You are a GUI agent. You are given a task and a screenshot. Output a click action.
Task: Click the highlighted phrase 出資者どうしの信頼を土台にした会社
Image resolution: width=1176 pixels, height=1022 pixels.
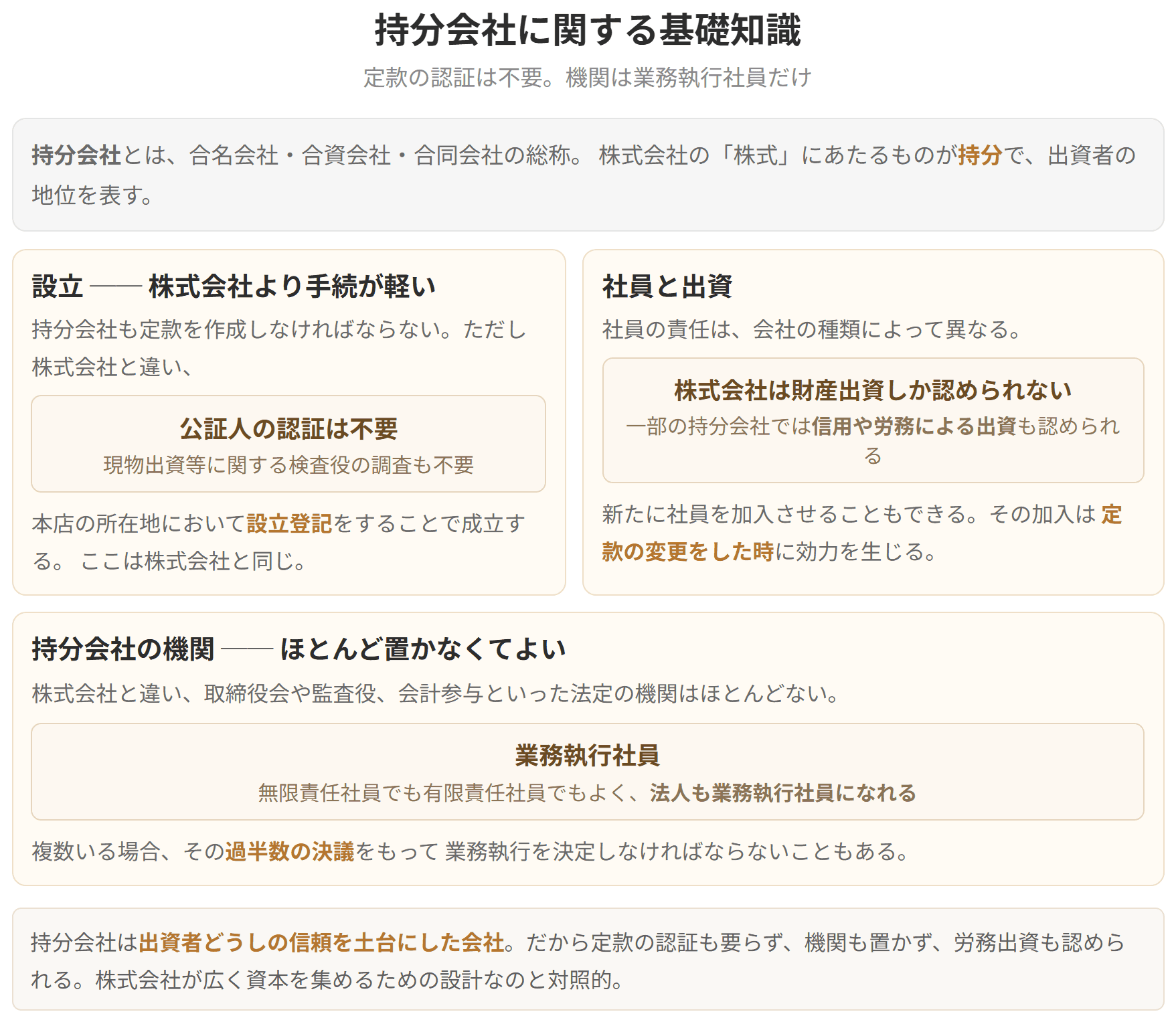point(321,942)
